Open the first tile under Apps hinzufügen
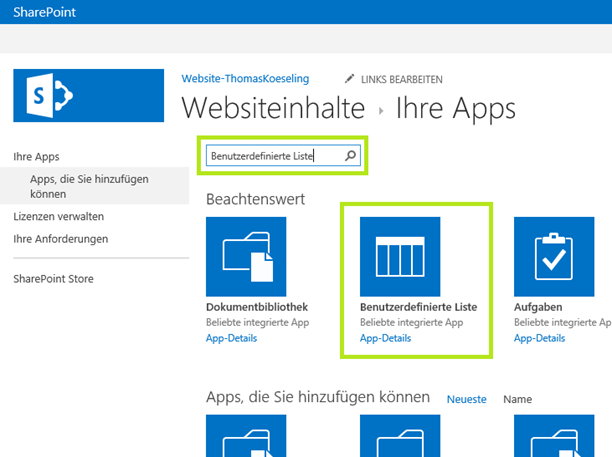The width and height of the screenshot is (612, 457). point(246,436)
